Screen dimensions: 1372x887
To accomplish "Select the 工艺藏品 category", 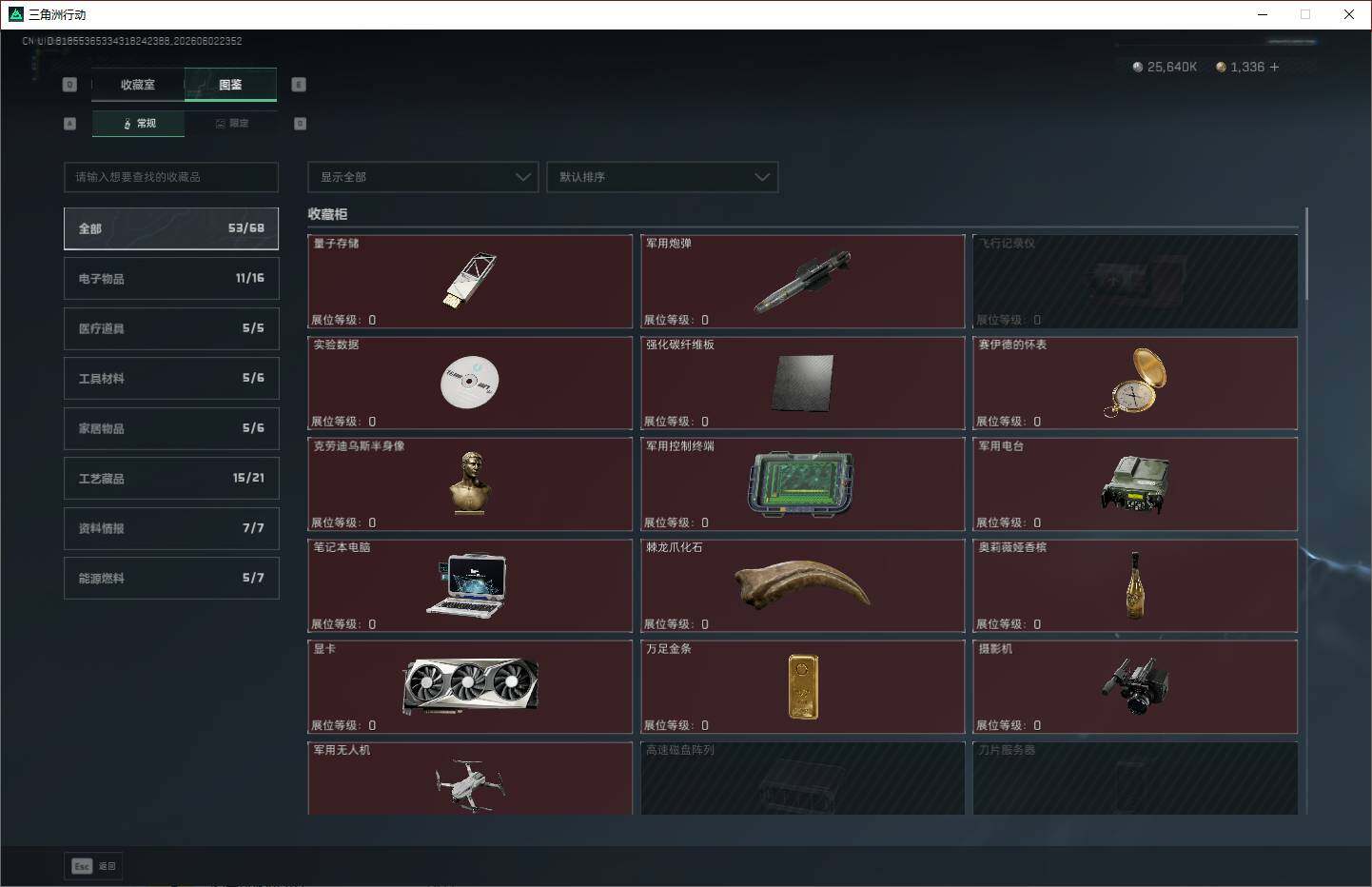I will click(x=171, y=478).
